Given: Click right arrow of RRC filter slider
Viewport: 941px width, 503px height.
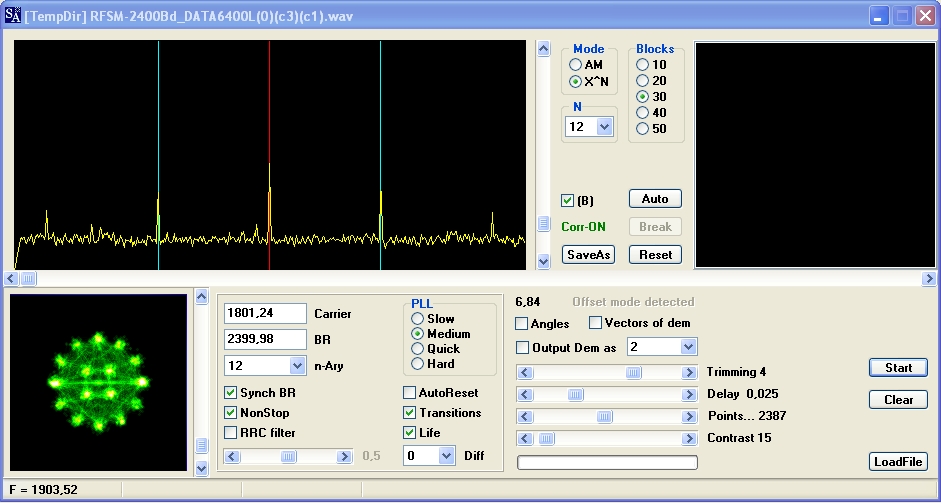Looking at the screenshot, I should point(344,456).
